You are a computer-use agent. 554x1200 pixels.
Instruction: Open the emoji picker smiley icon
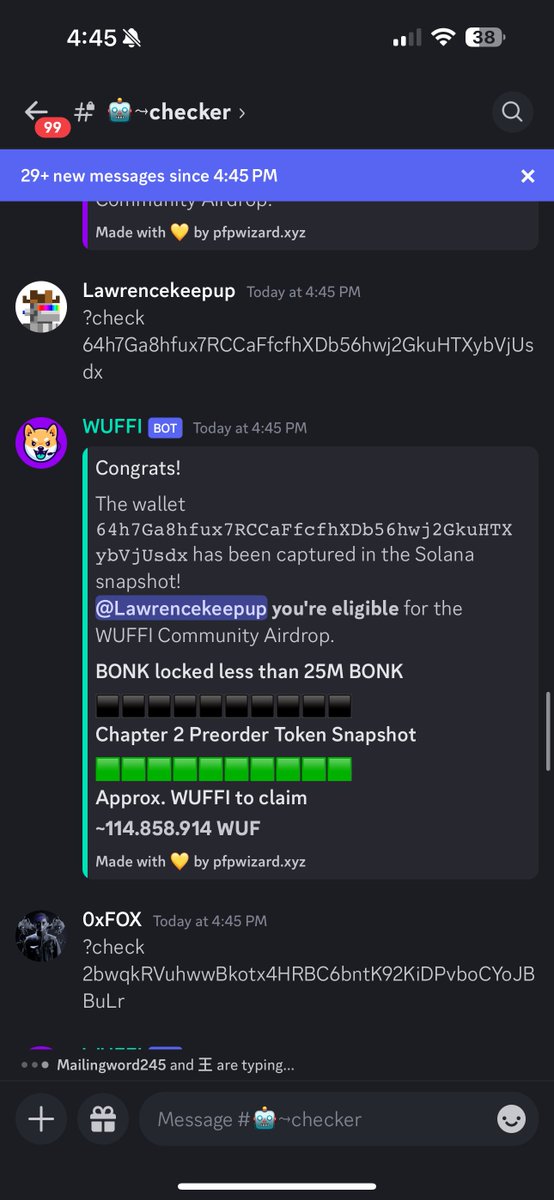(x=511, y=1119)
